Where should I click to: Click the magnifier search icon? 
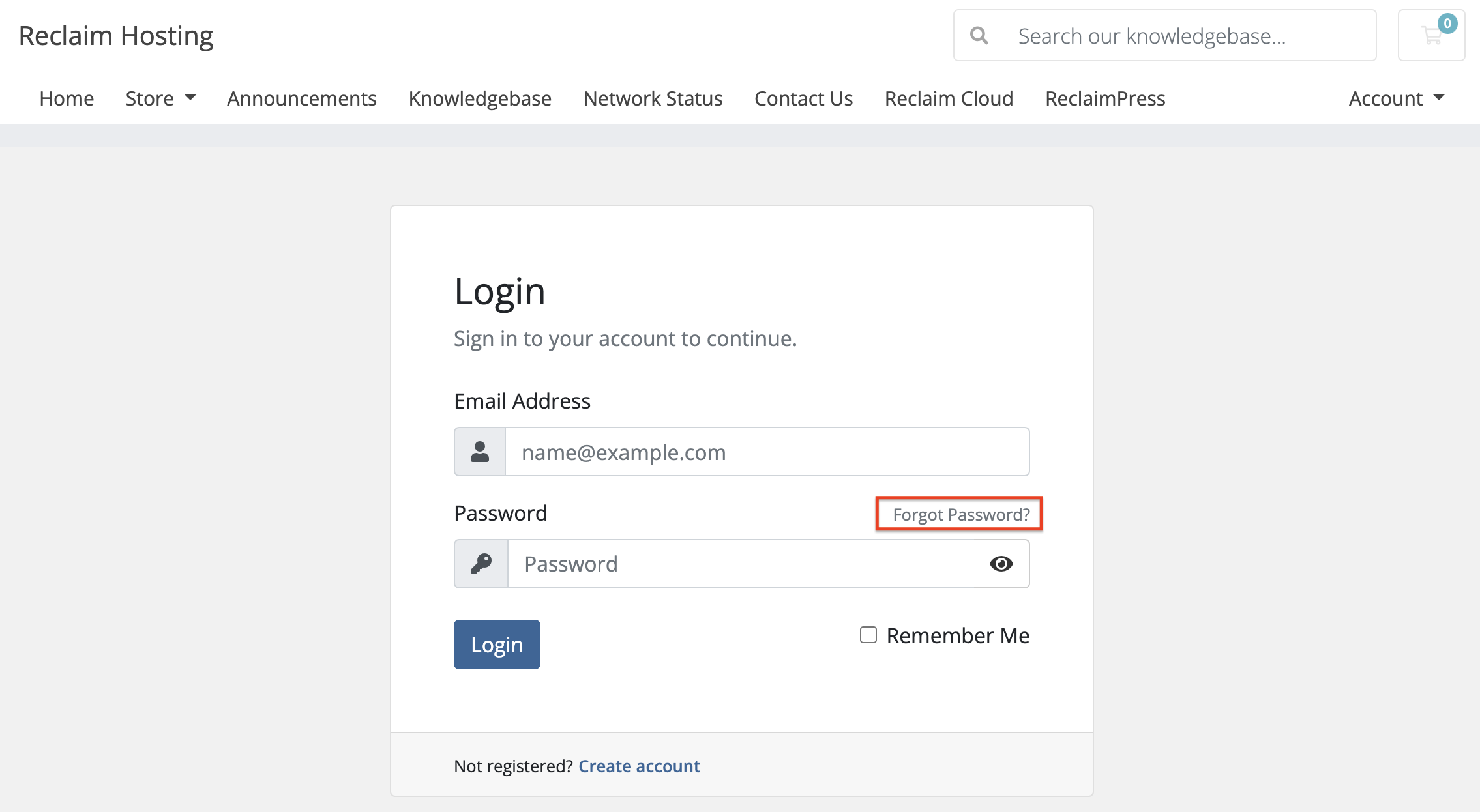(979, 36)
